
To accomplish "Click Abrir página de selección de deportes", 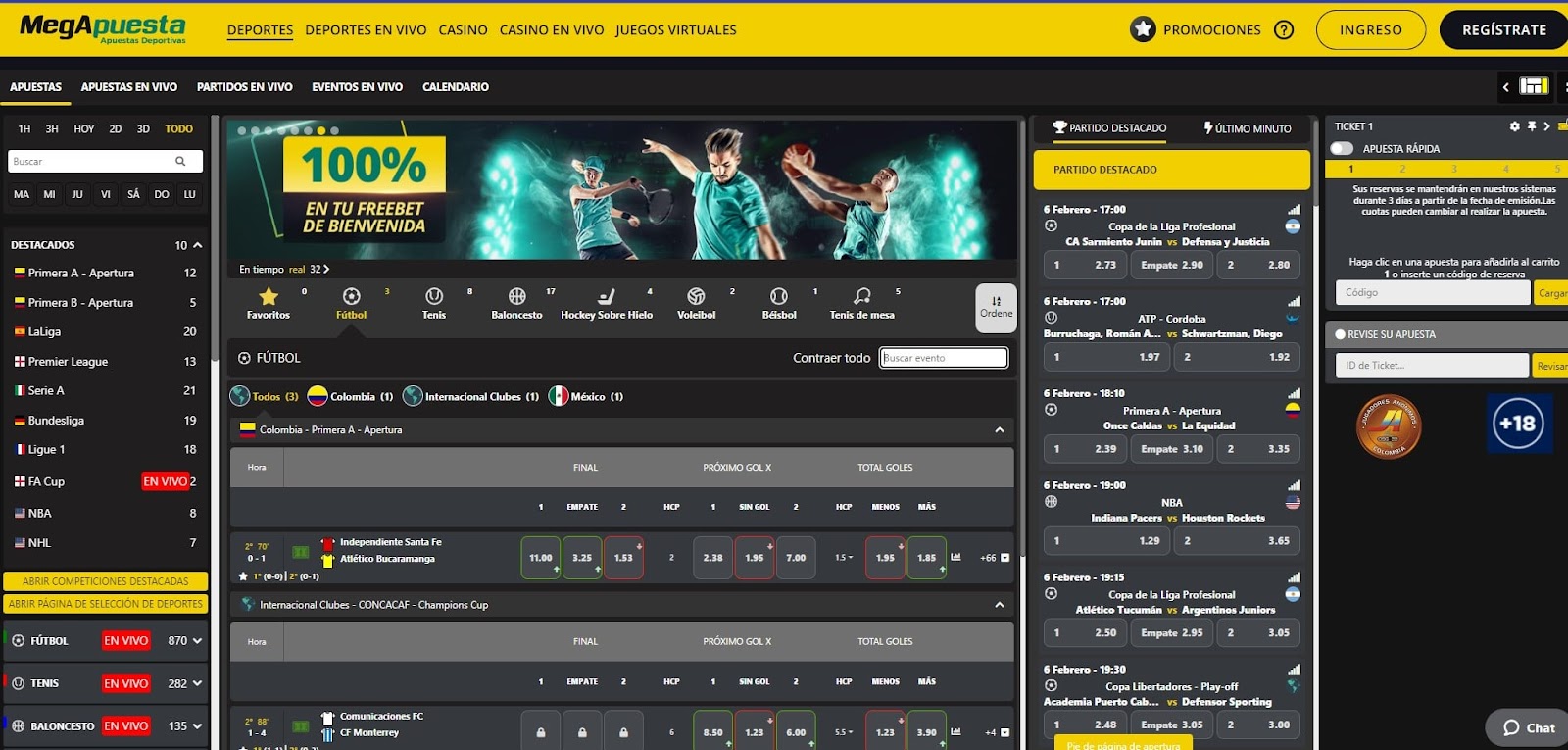I will [105, 604].
